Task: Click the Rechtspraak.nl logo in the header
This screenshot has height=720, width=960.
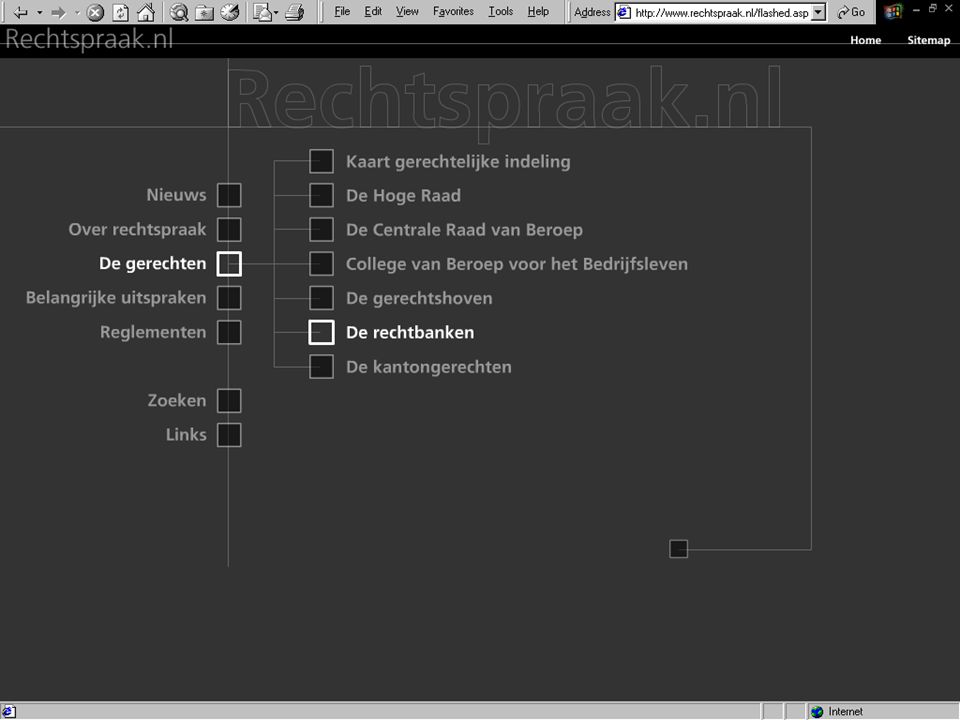Action: (x=89, y=39)
